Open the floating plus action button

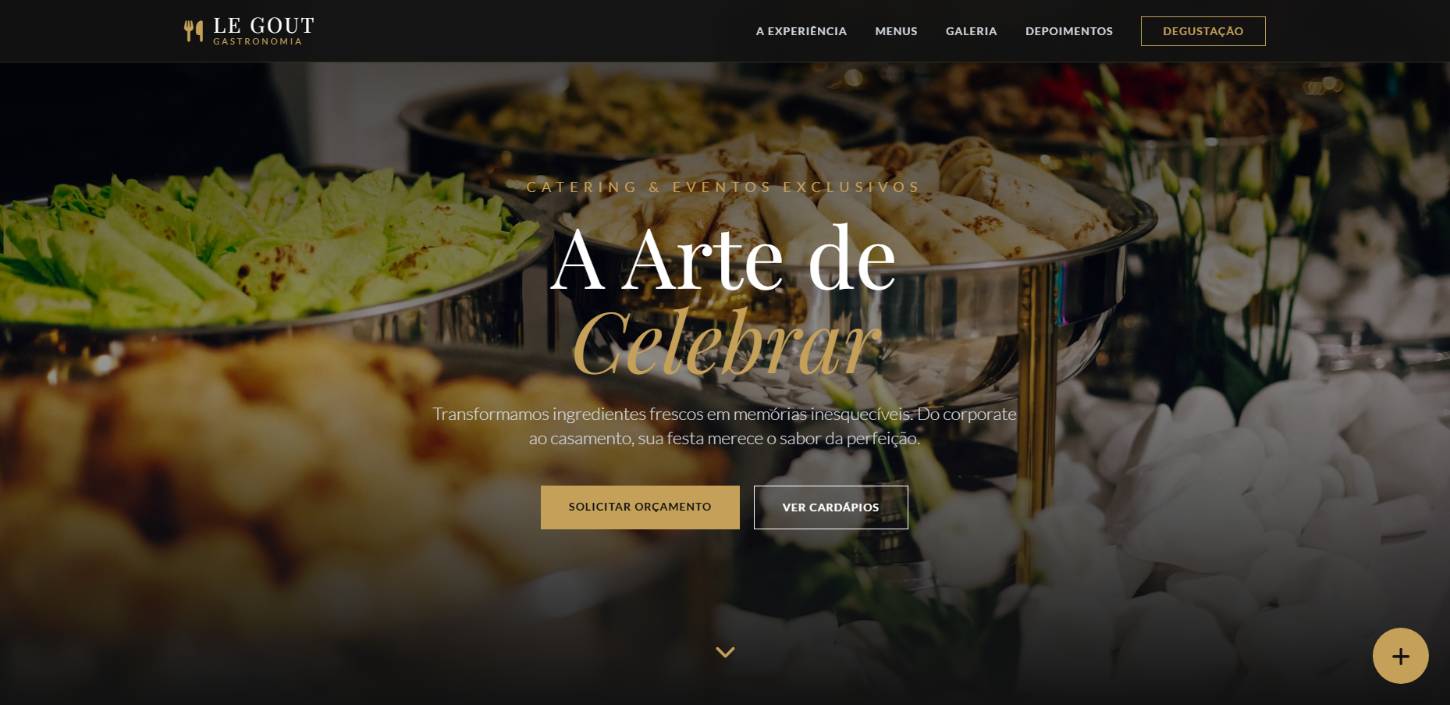pos(1400,656)
